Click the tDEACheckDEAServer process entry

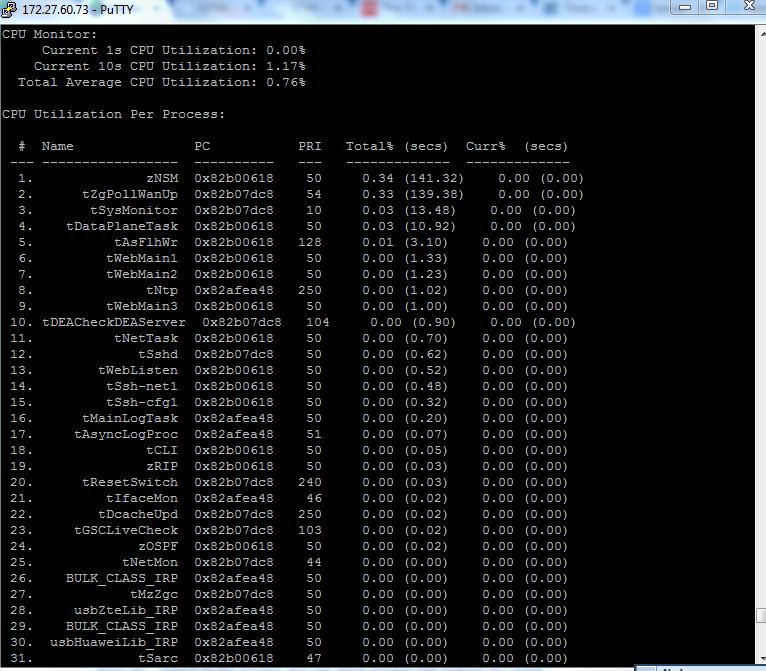coord(113,322)
